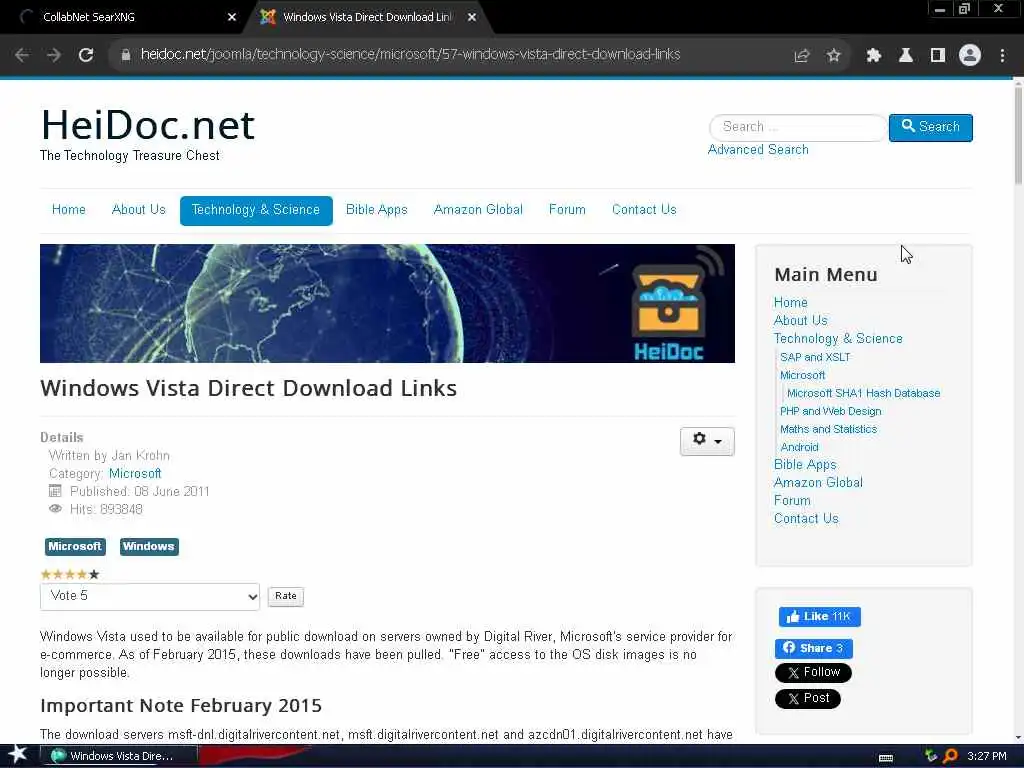
Task: Open the Microsoft category link
Action: pyautogui.click(x=135, y=473)
